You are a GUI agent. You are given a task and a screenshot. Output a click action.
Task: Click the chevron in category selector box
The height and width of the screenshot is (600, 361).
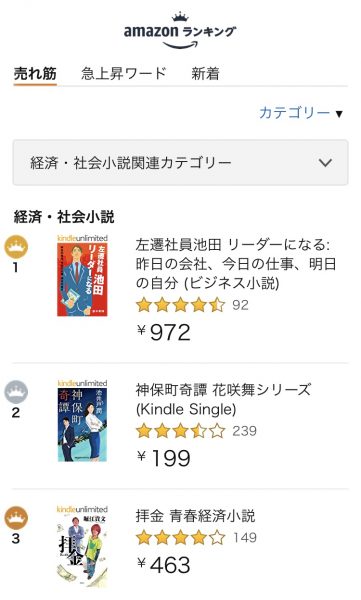(325, 163)
